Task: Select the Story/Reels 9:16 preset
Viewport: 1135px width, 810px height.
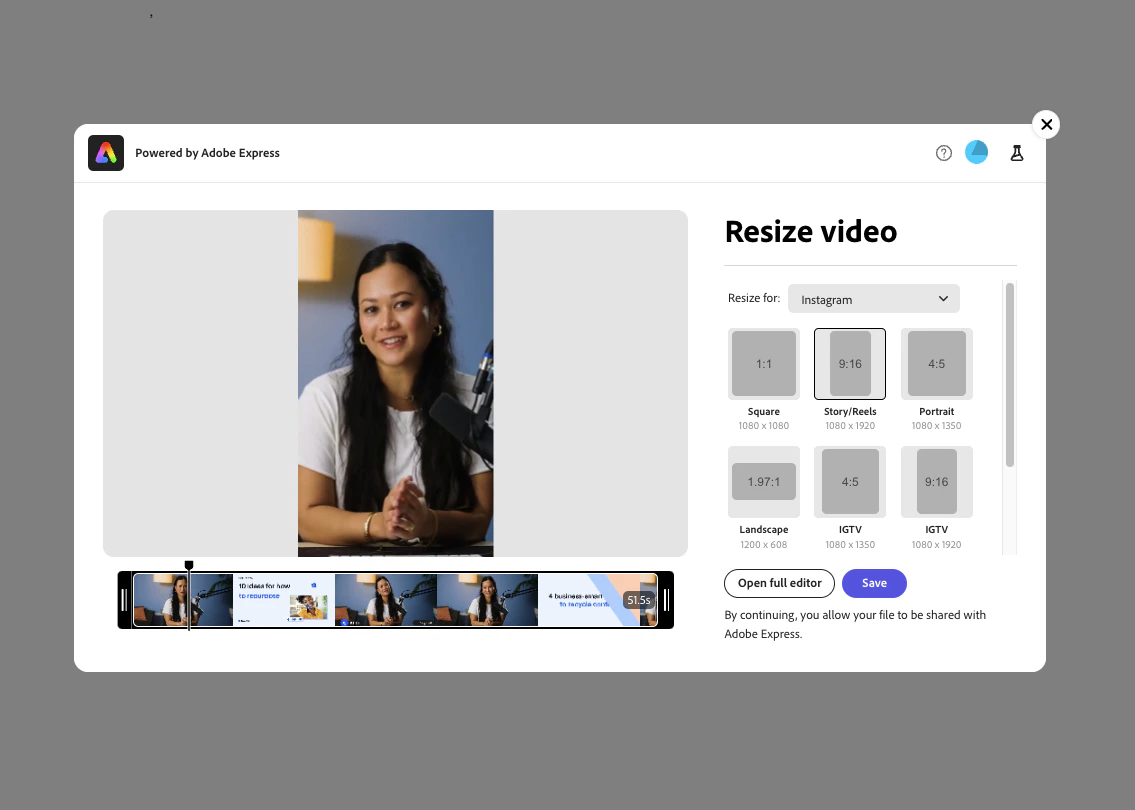Action: point(849,363)
